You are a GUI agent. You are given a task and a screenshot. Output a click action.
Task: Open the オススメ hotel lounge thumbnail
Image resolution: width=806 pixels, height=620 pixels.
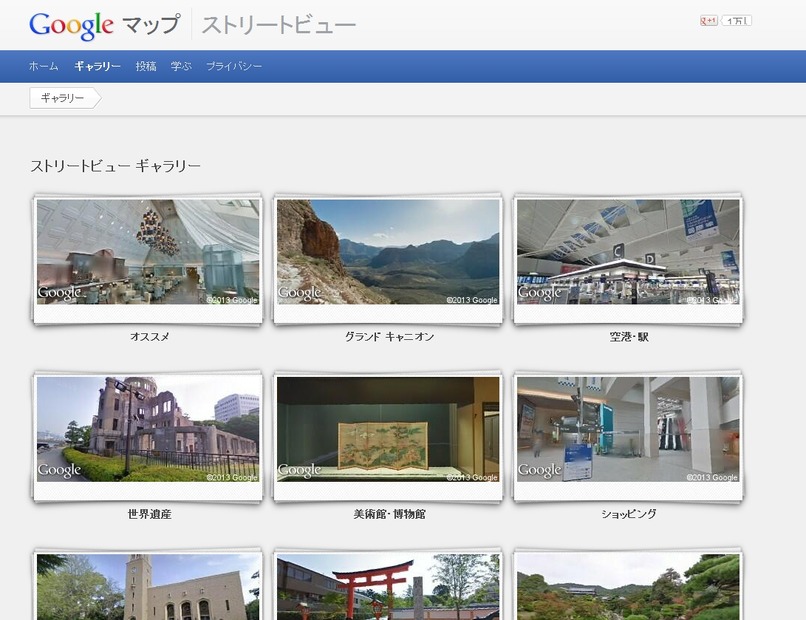point(148,252)
